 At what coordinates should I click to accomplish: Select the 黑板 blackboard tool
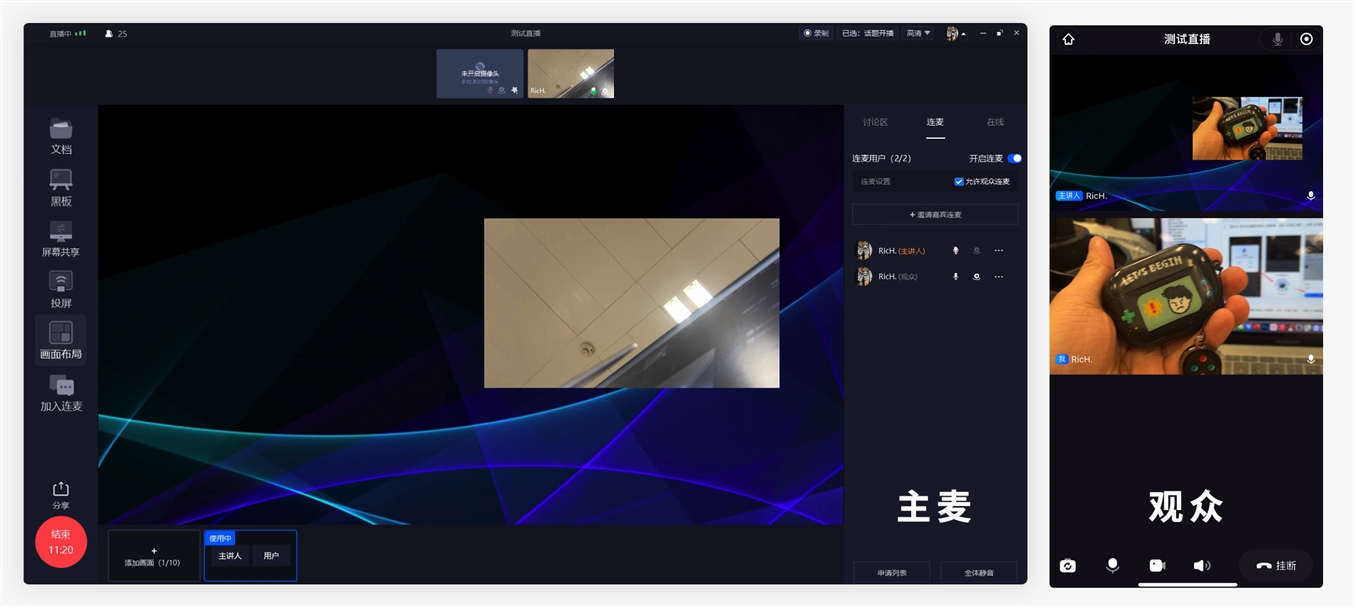(x=61, y=187)
